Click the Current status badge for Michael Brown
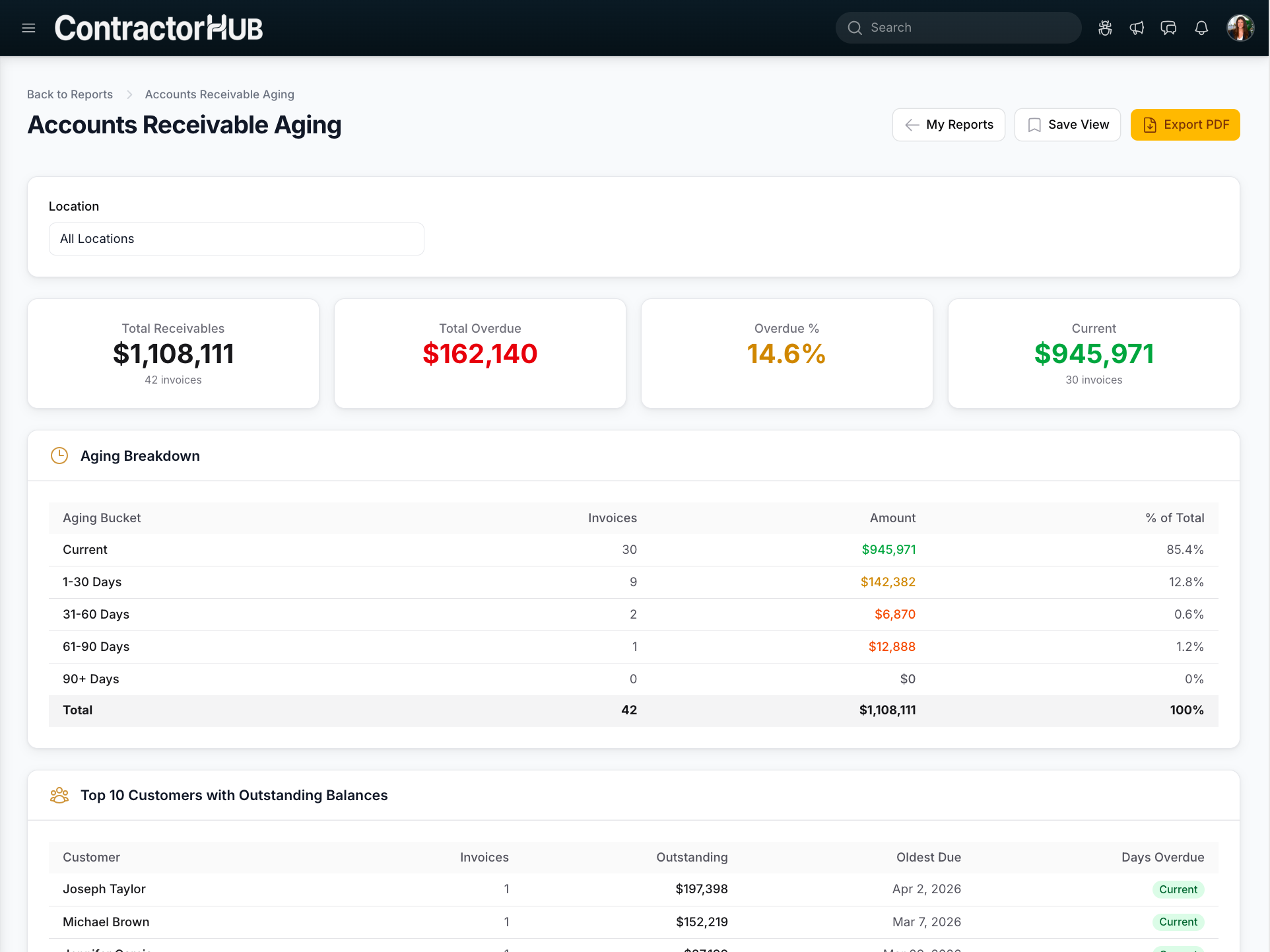Screen dimensions: 1270x952 point(1178,922)
